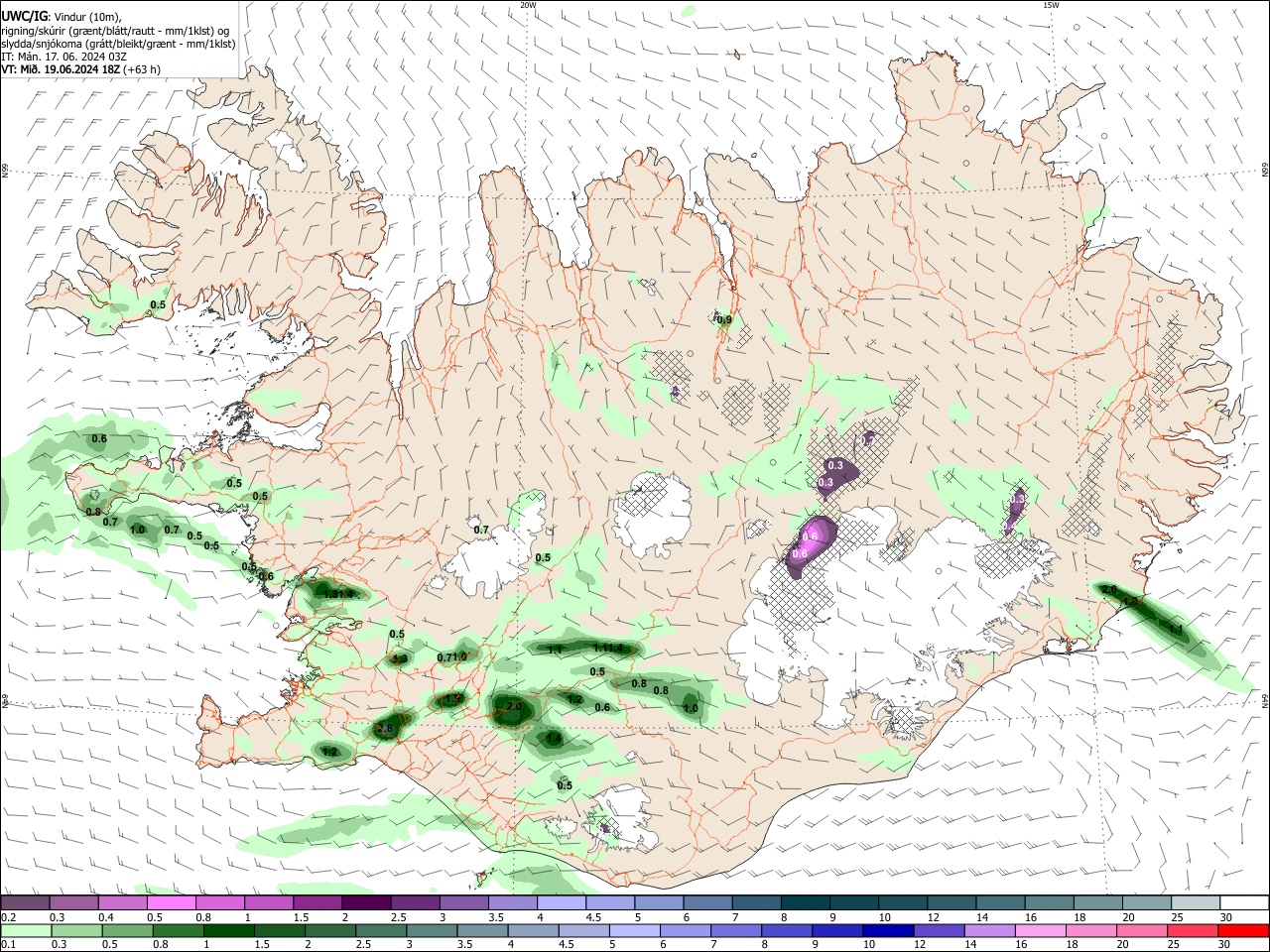The image size is (1270, 952).
Task: Click the medium green 0.5 rain swatch
Action: coord(127,930)
